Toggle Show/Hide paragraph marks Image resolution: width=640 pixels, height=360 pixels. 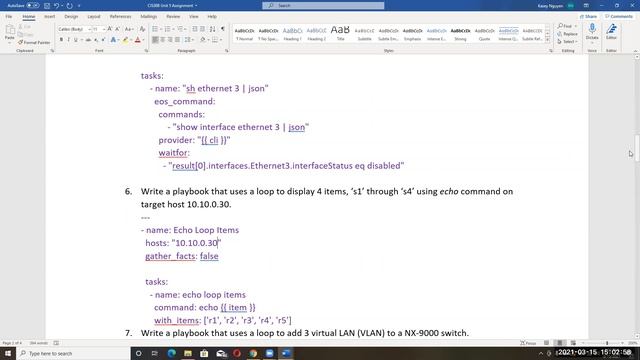point(222,29)
